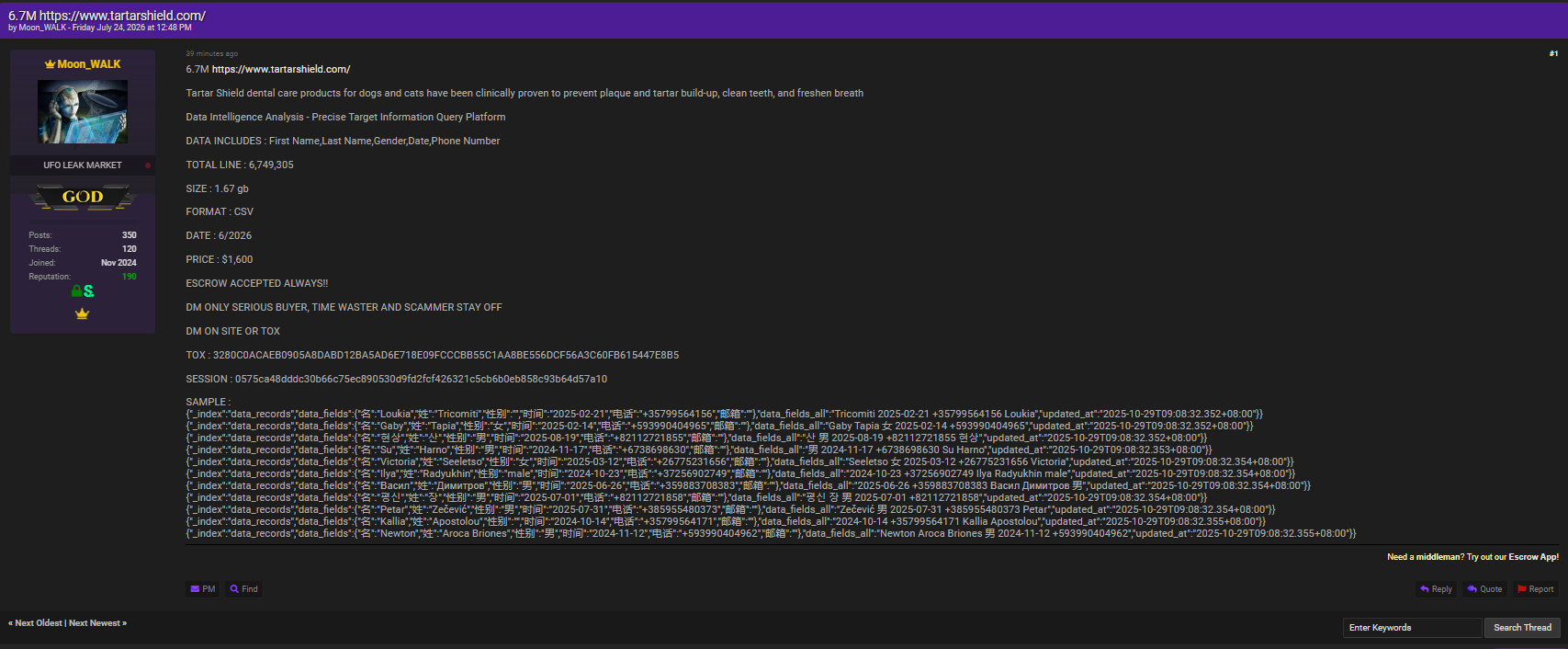Report this post
The width and height of the screenshot is (1568, 649).
point(1536,589)
